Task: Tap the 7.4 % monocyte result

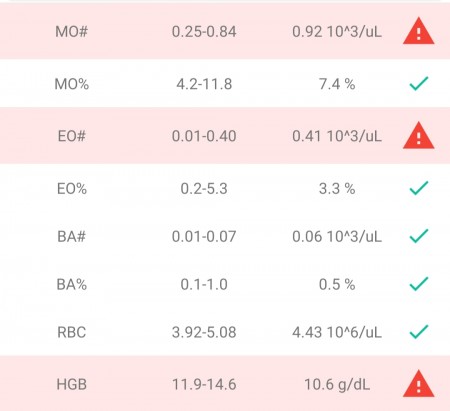Action: click(337, 84)
